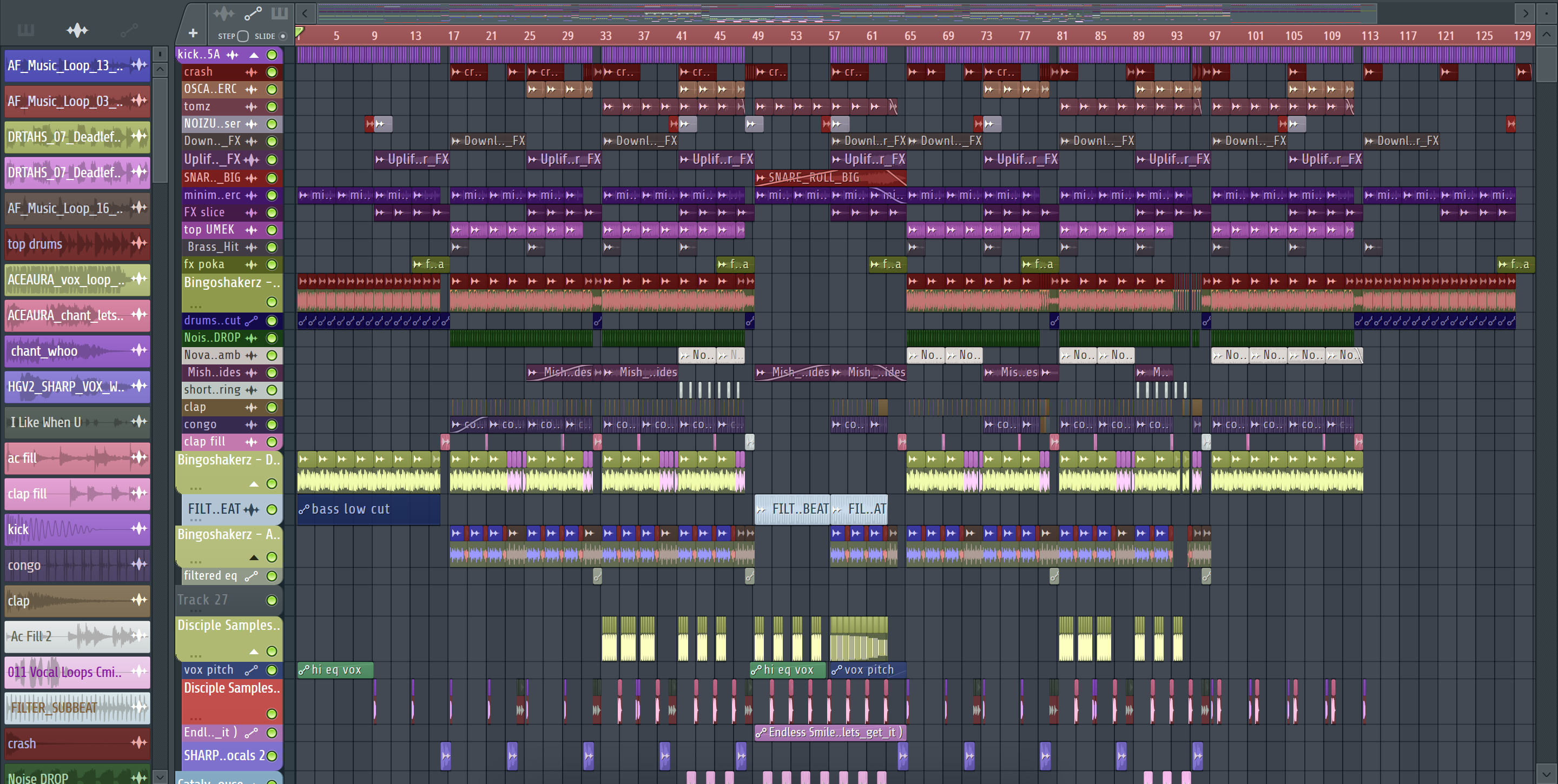
Task: Select the audio clip focus waveform icon
Action: 223,12
